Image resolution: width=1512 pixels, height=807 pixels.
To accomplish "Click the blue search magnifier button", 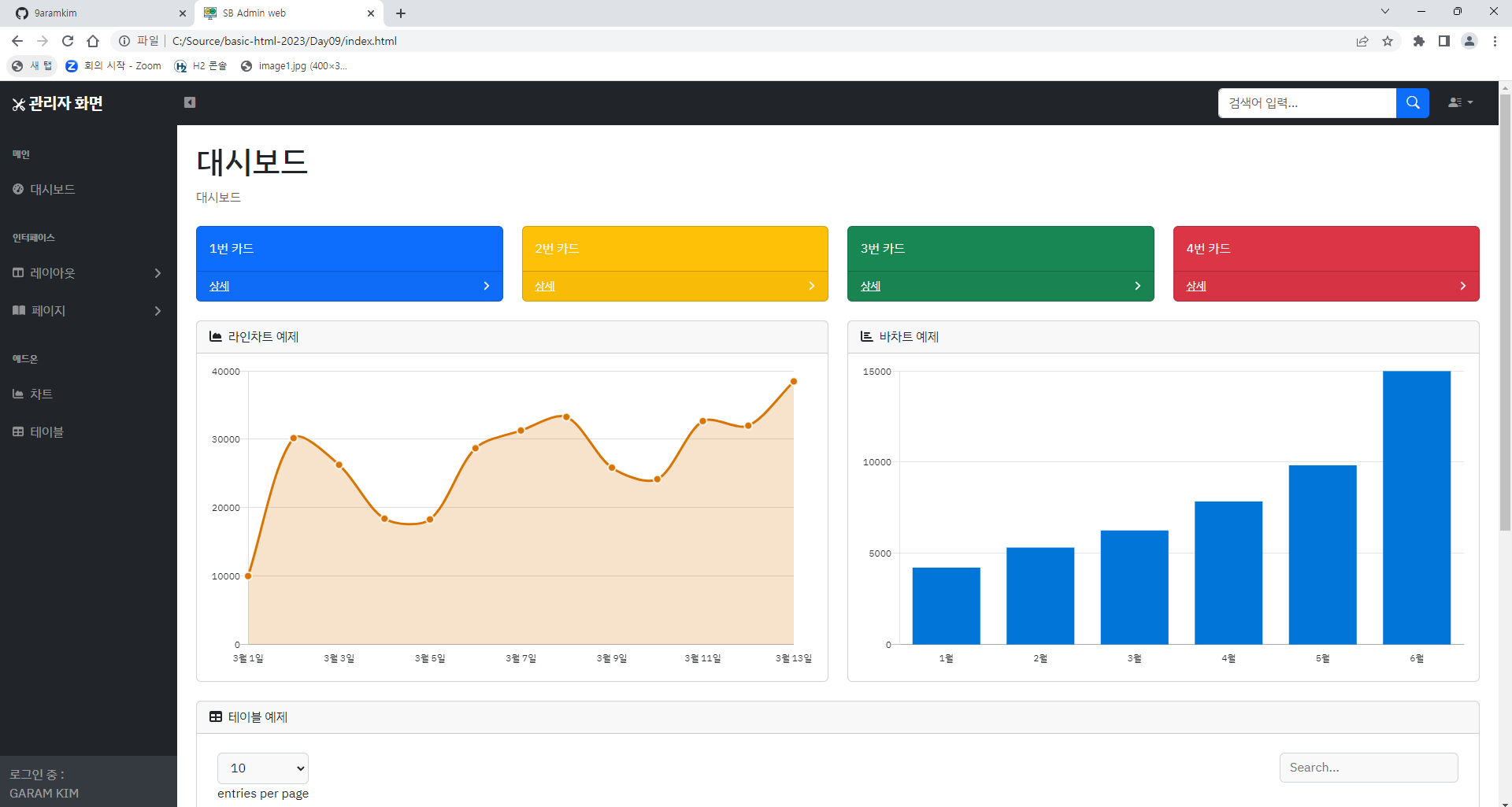I will coord(1413,103).
